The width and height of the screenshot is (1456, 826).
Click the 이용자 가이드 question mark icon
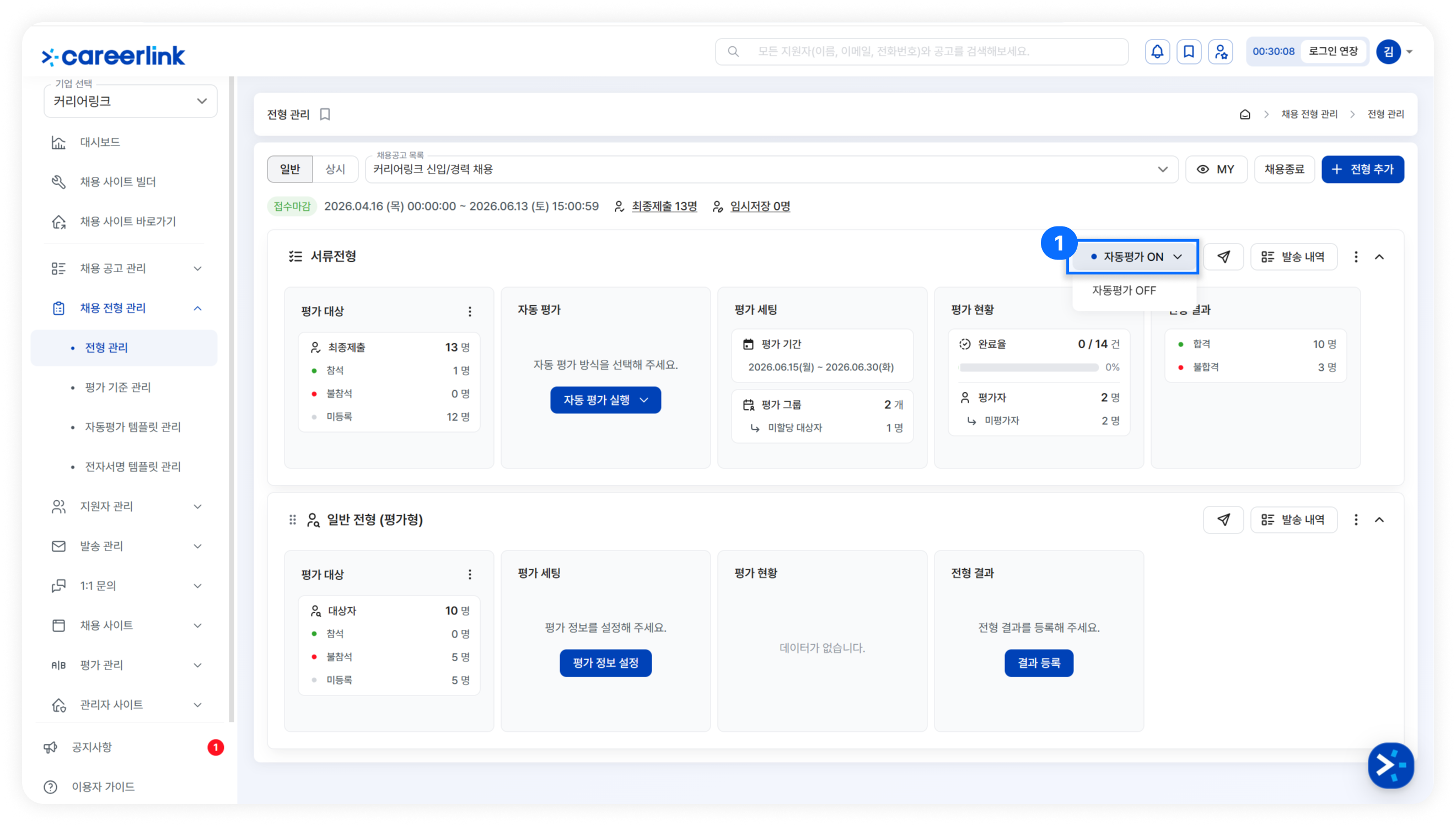pyautogui.click(x=51, y=787)
